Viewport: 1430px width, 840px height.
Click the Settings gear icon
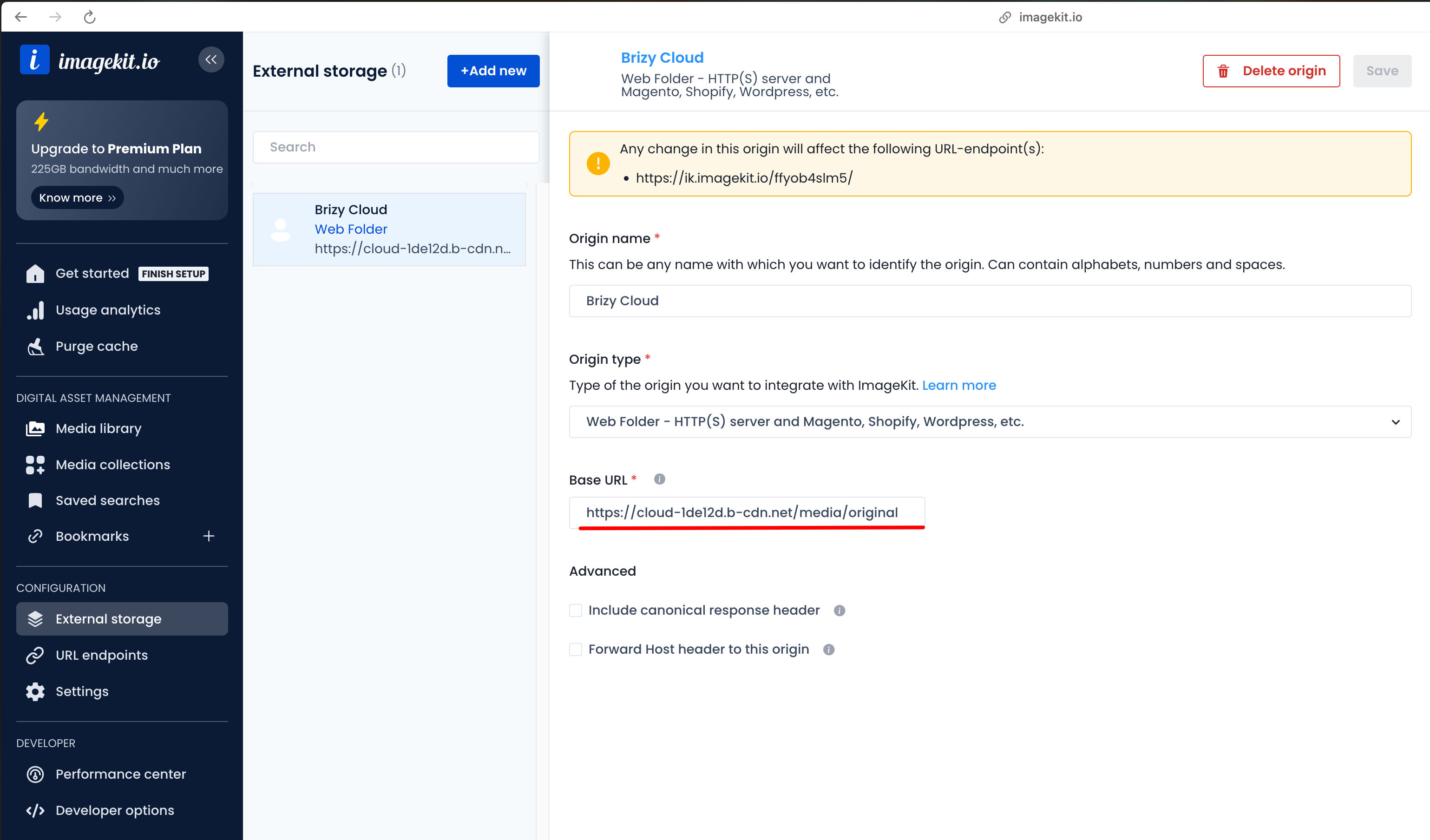pyautogui.click(x=35, y=692)
